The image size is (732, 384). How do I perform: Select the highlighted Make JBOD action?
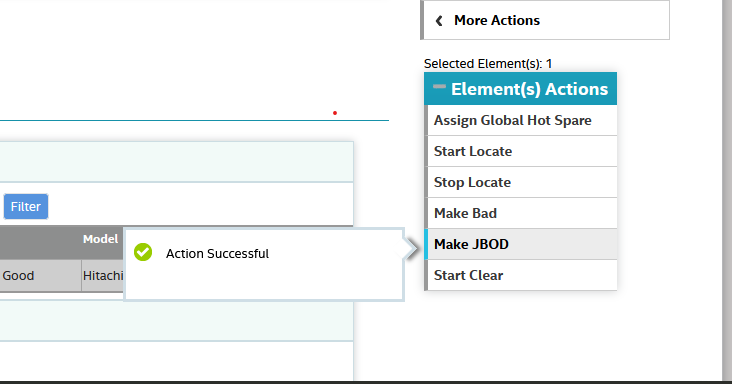[x=522, y=244]
